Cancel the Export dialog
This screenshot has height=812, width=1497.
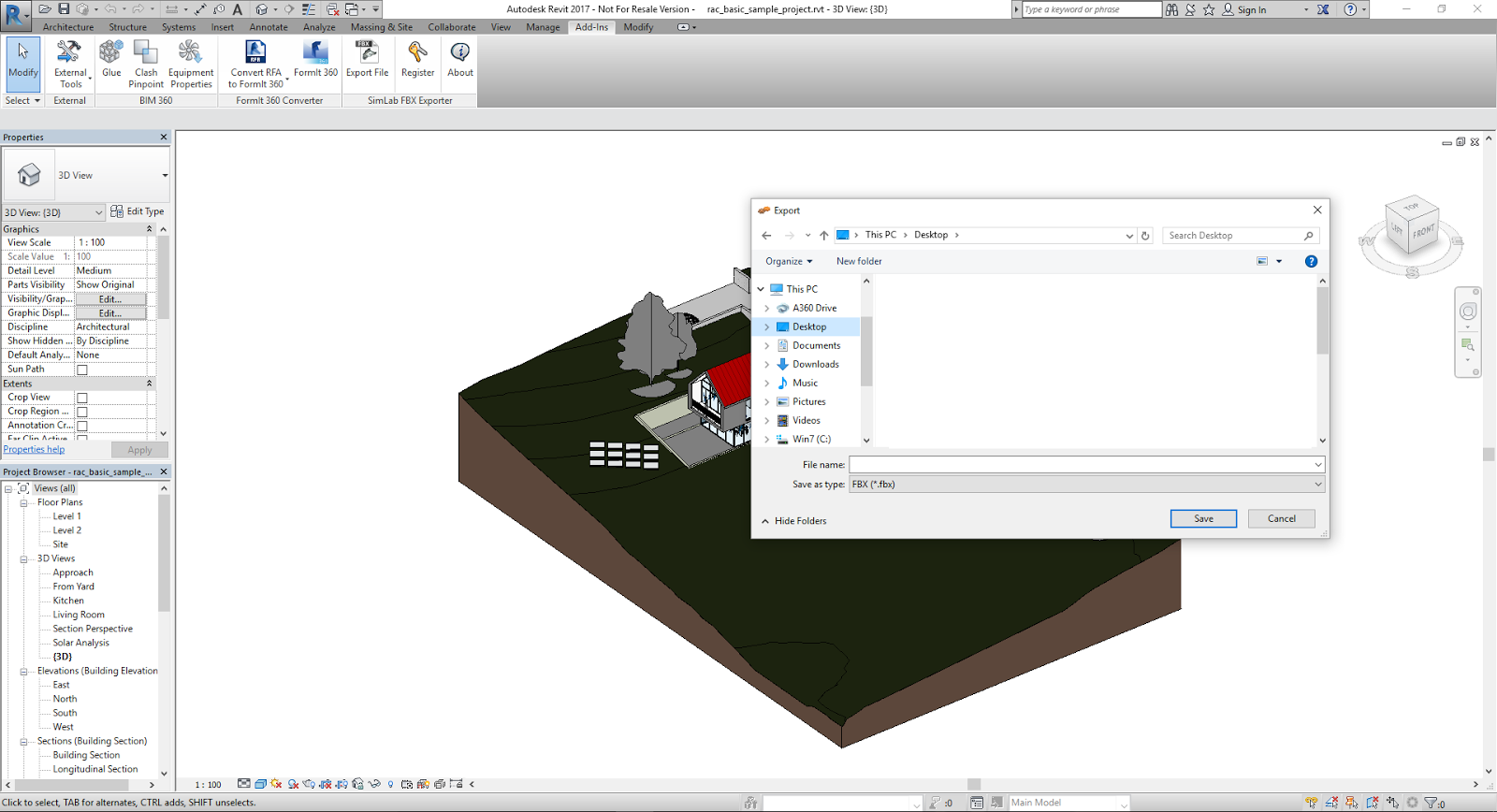pyautogui.click(x=1282, y=518)
